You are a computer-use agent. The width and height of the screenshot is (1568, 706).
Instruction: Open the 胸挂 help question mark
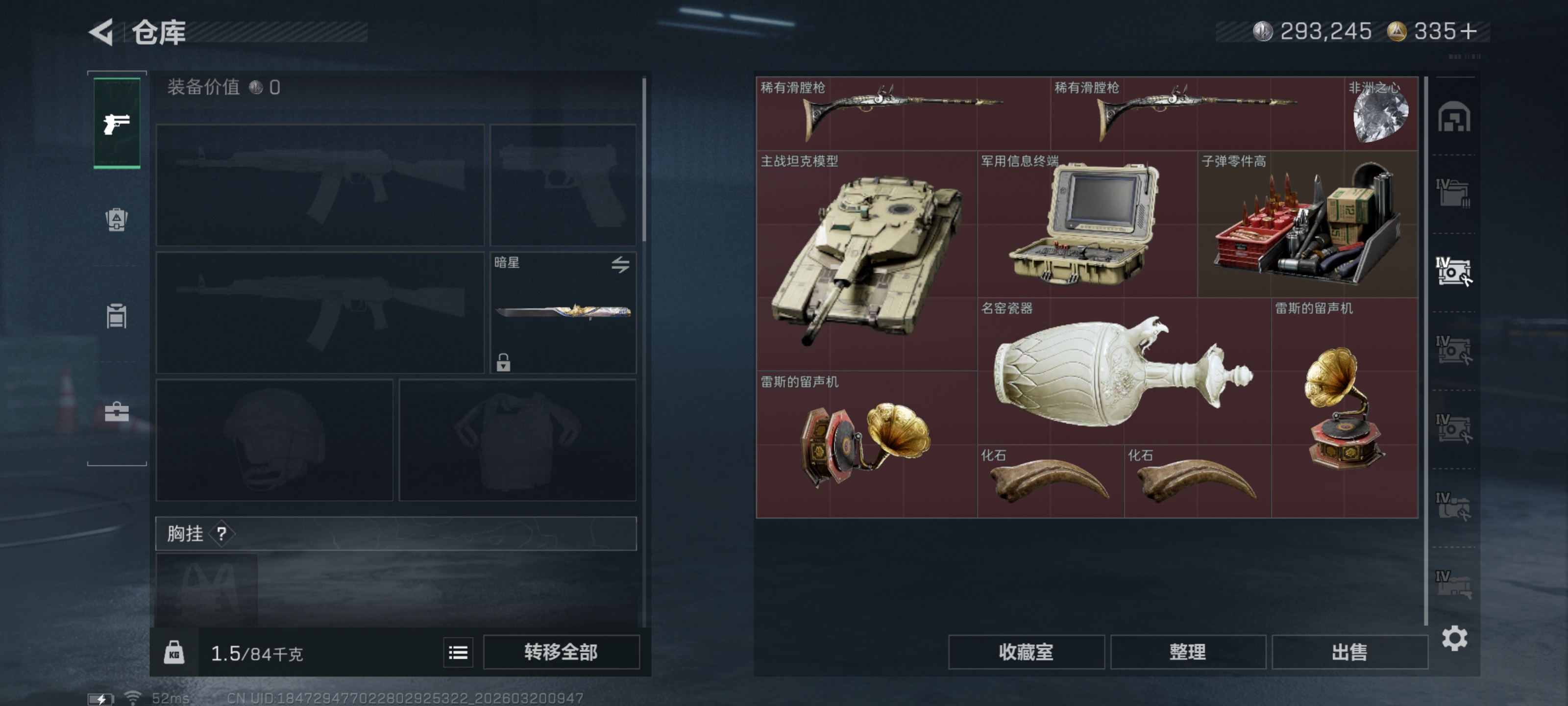[x=221, y=533]
